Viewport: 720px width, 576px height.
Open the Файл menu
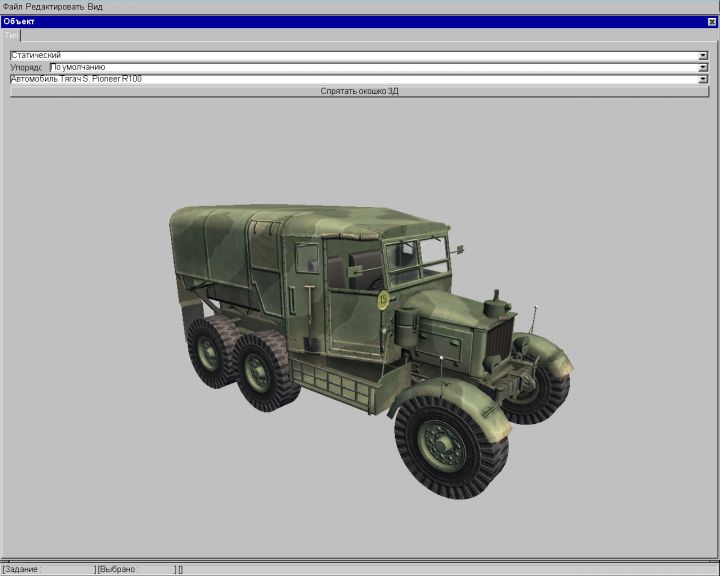[x=11, y=6]
